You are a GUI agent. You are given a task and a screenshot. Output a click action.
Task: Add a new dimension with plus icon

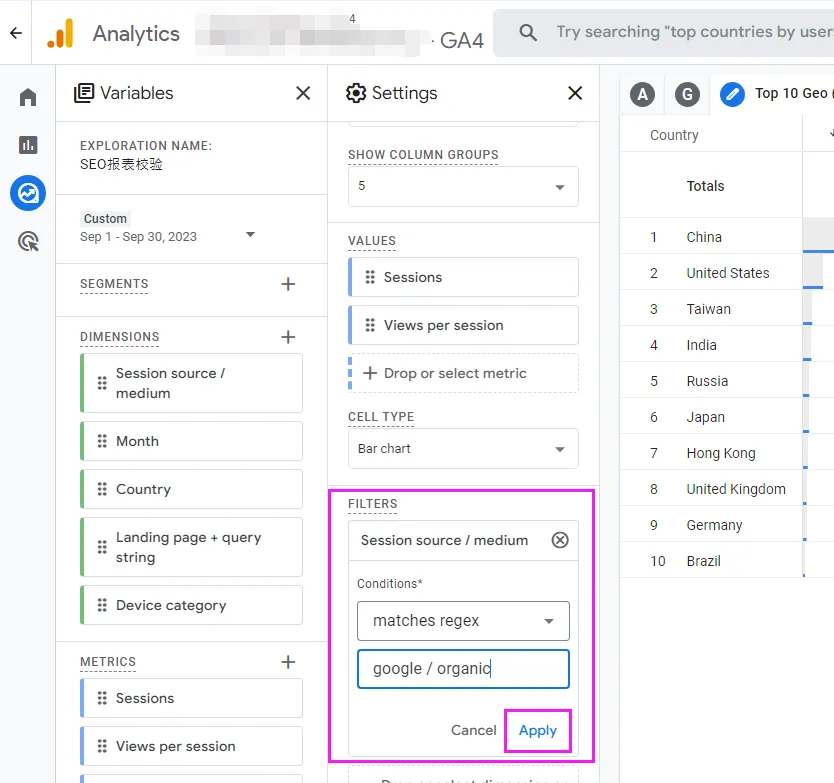coord(288,337)
